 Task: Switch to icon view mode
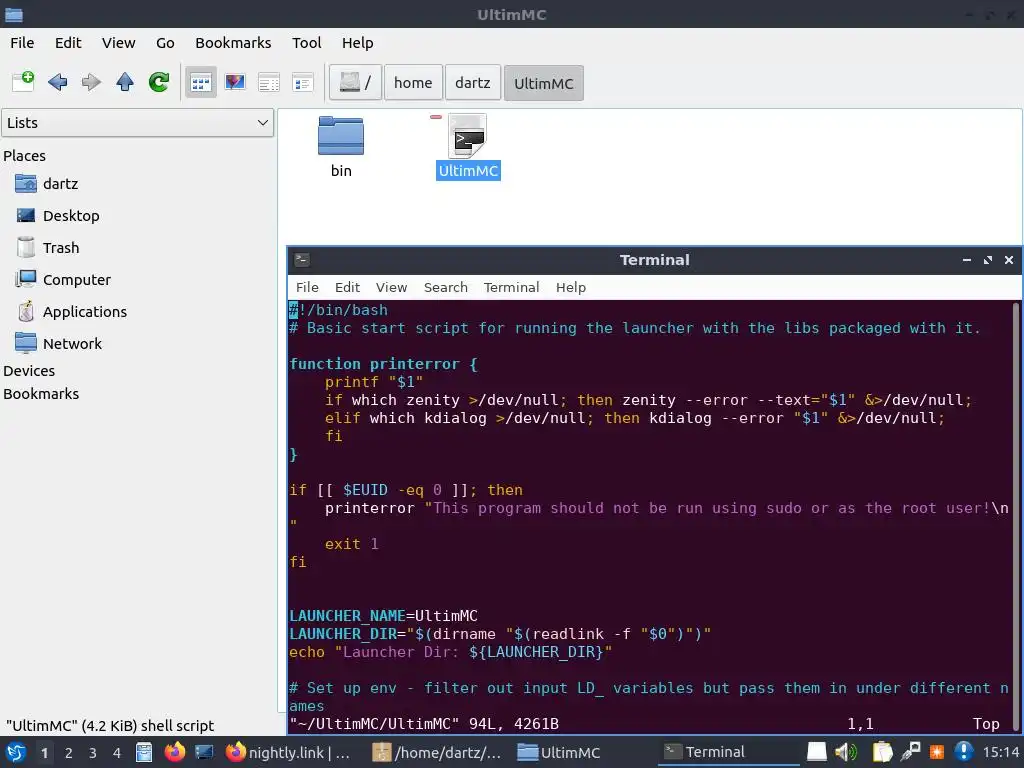coord(200,82)
